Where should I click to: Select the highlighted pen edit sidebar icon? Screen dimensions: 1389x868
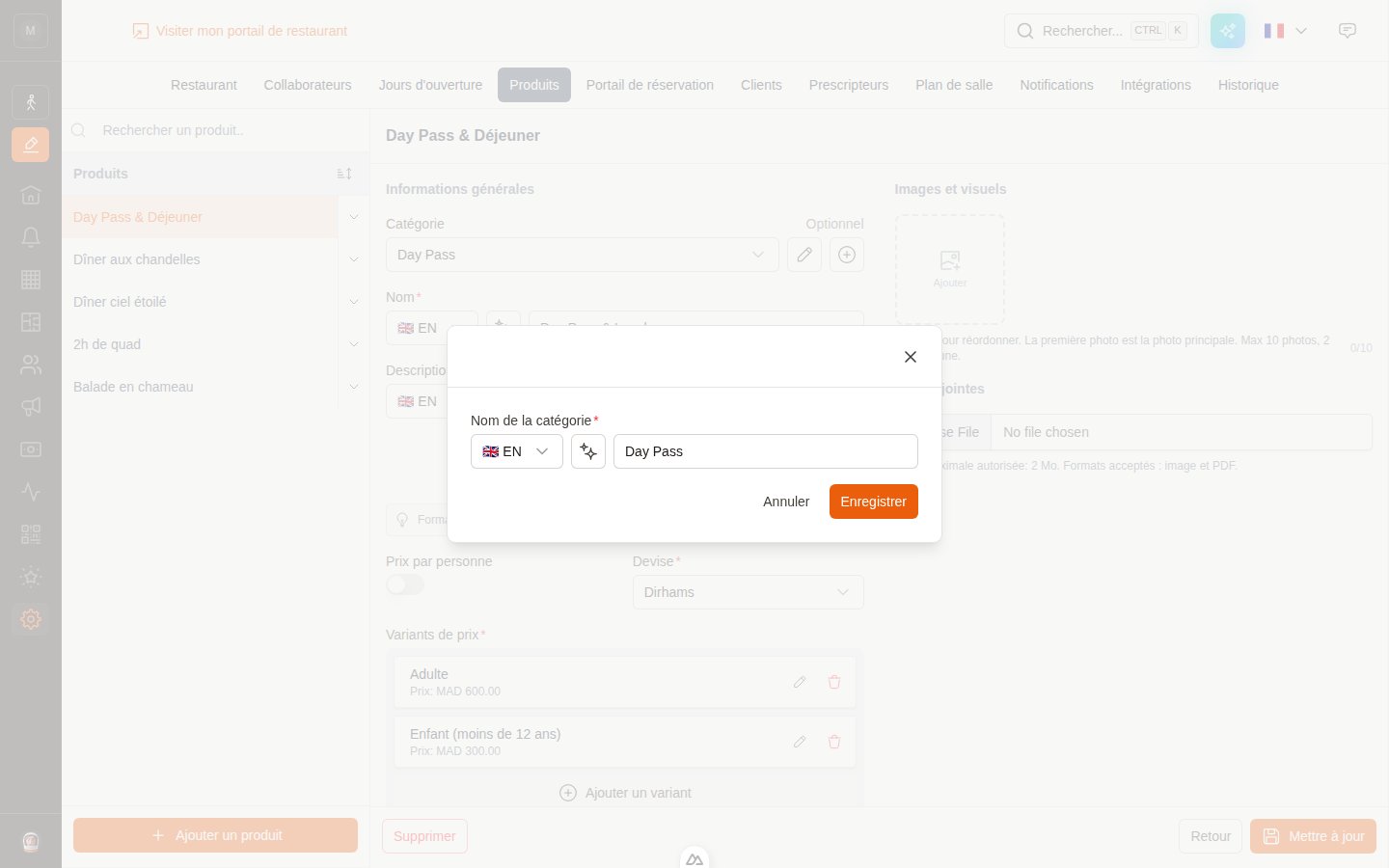[x=31, y=145]
